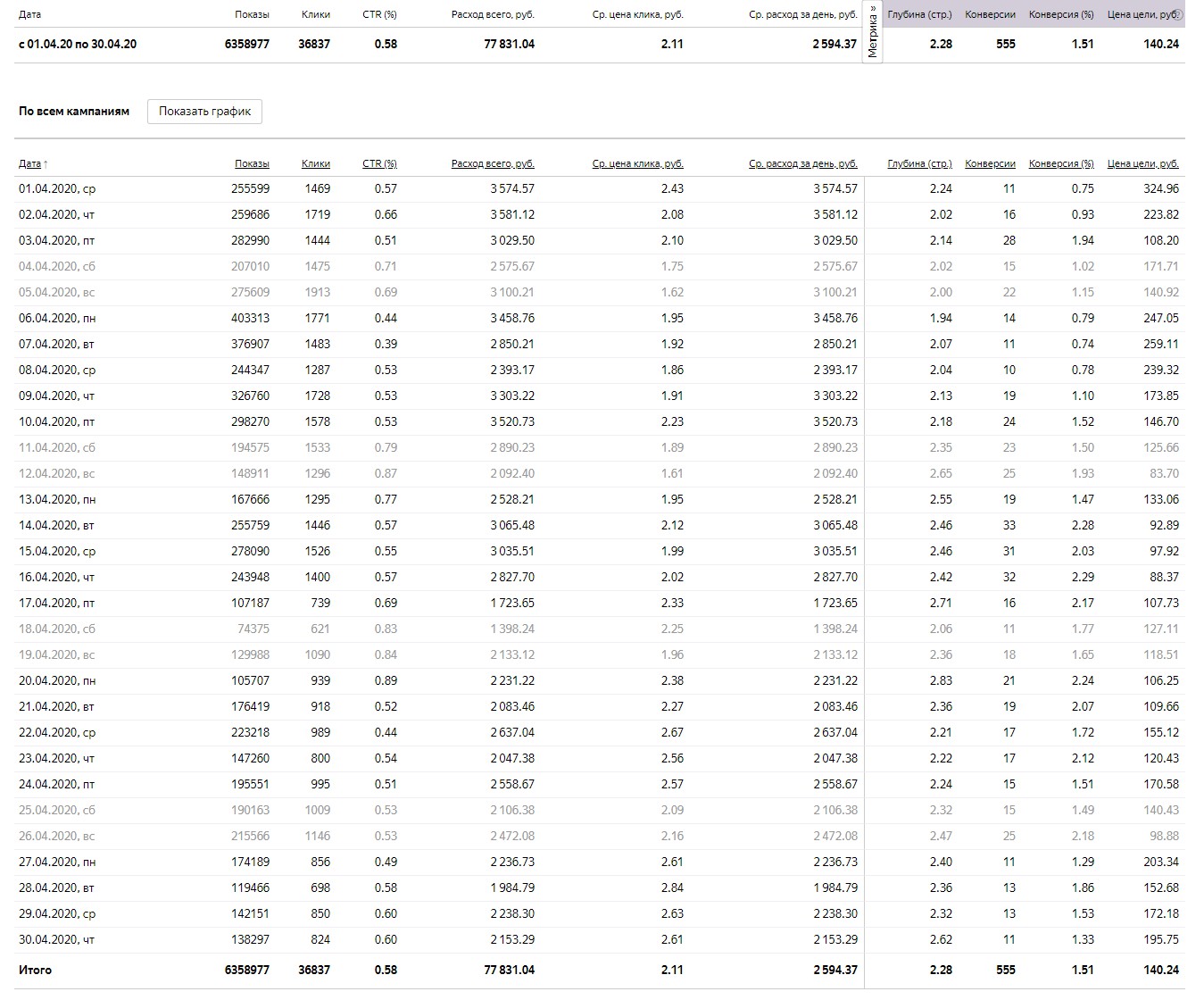This screenshot has height=1000, width=1204.
Task: Select Расход всего value 3 581.12 for 02.04.2020
Action: pyautogui.click(x=512, y=214)
